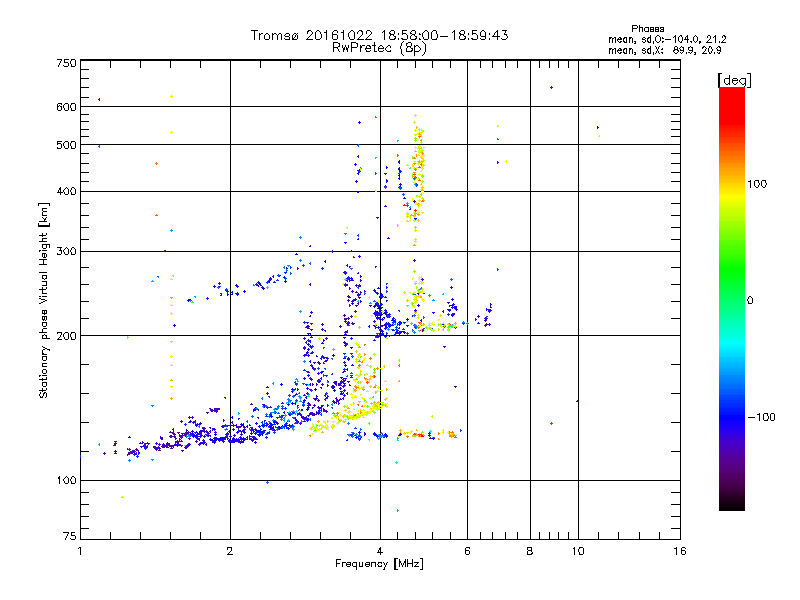The image size is (800, 600).
Task: Click the 'Frequency [MHz]' axis label
Action: 379,564
